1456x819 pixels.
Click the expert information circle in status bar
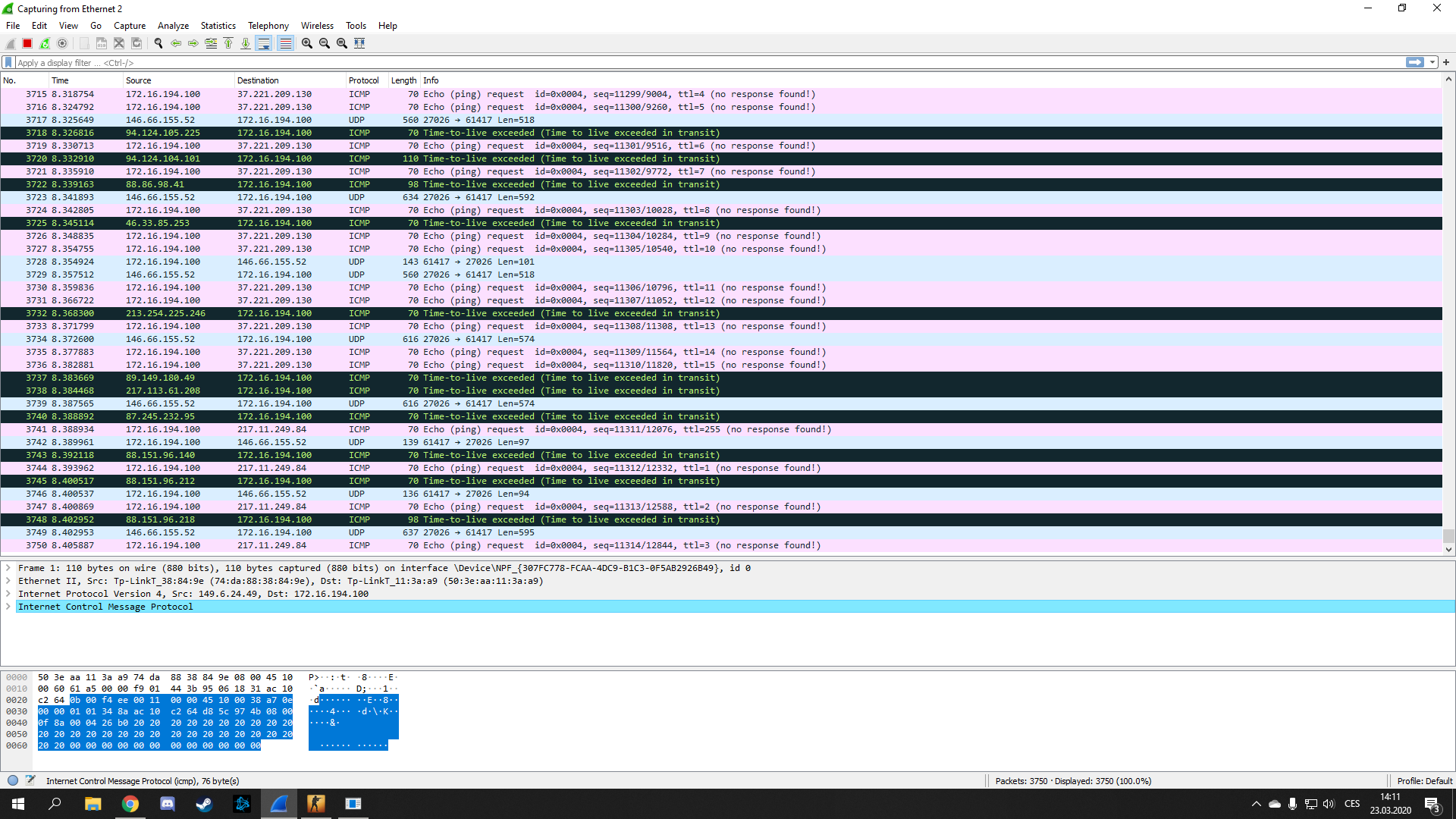13,780
